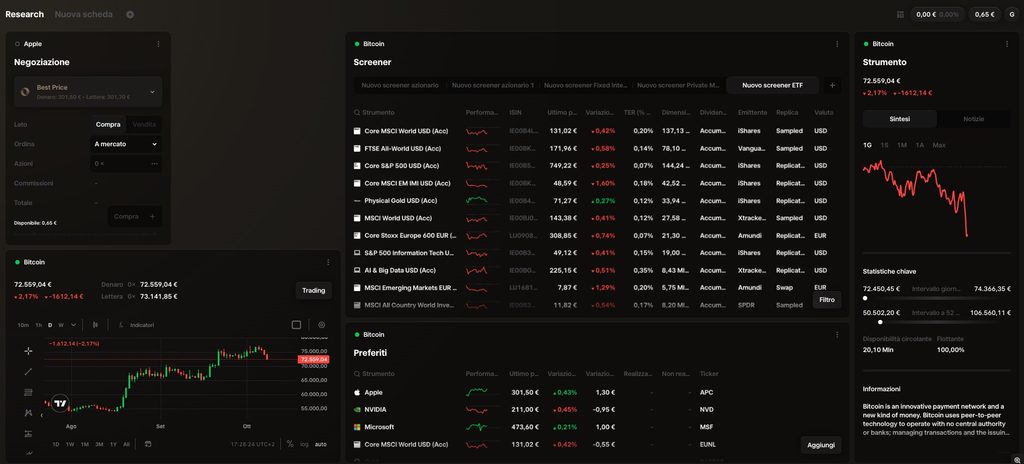
Task: Click the NVIDIA logo in Preferiti
Action: click(357, 410)
